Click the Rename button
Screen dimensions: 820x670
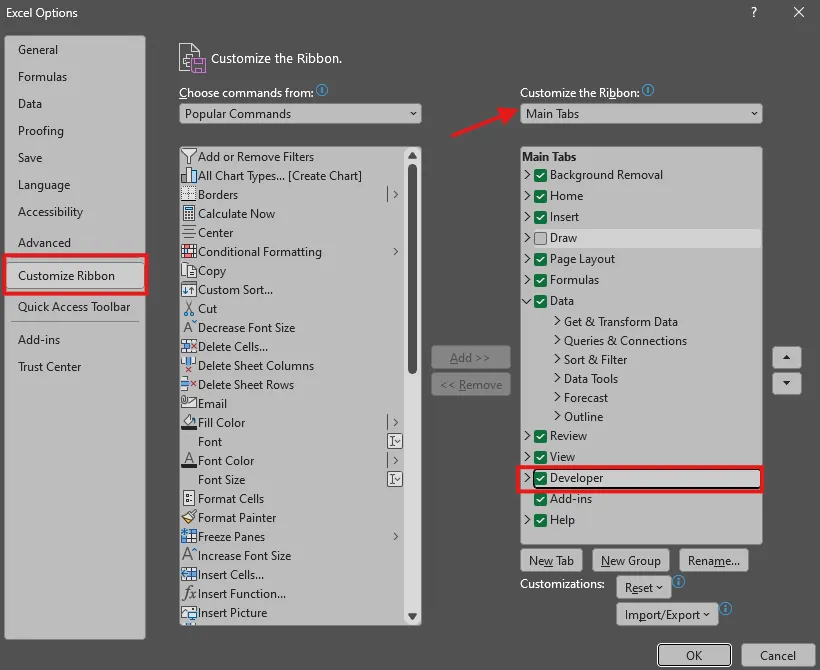coord(713,560)
